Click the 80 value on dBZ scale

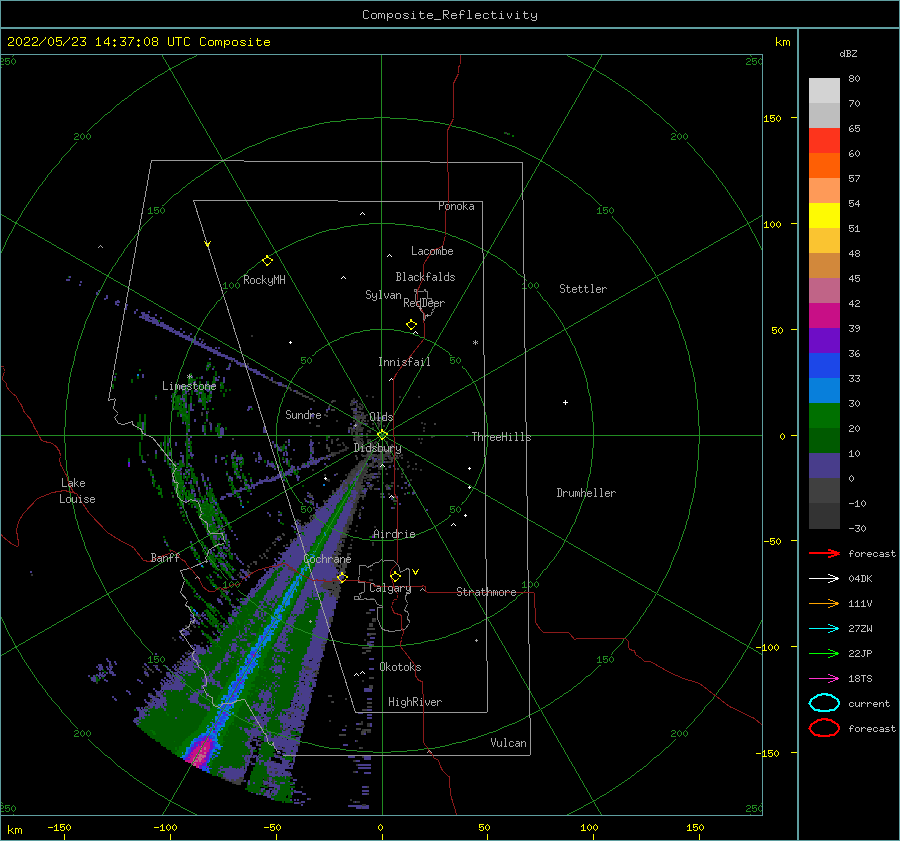tap(854, 79)
